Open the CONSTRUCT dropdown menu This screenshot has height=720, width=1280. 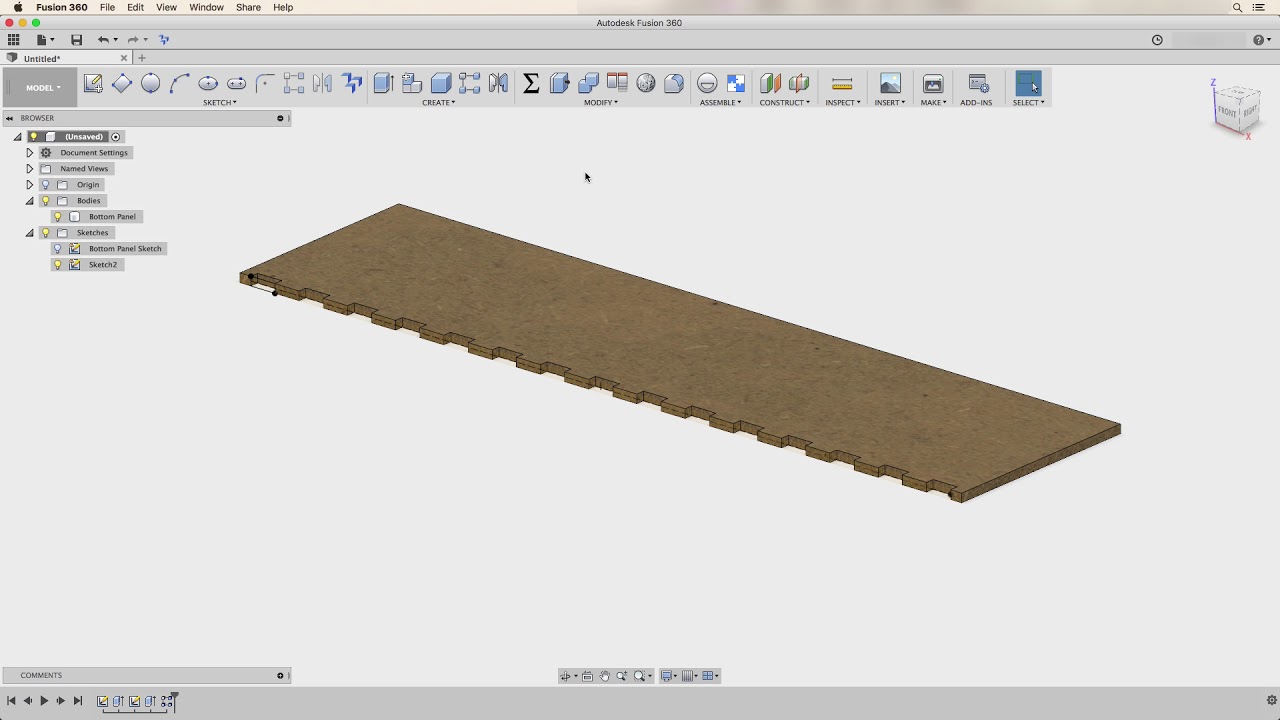[785, 102]
